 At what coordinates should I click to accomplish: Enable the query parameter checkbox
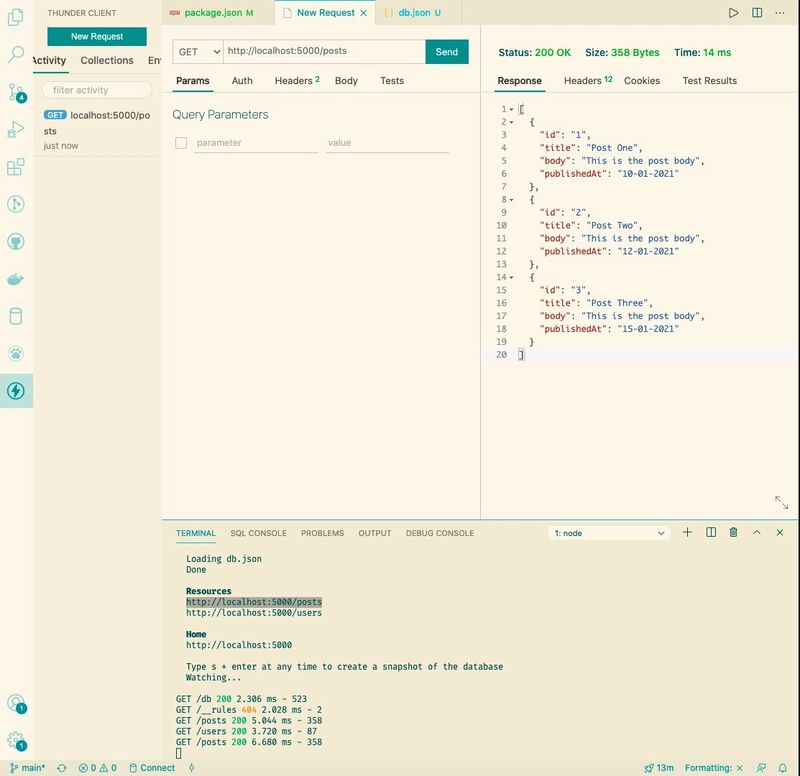coord(181,143)
